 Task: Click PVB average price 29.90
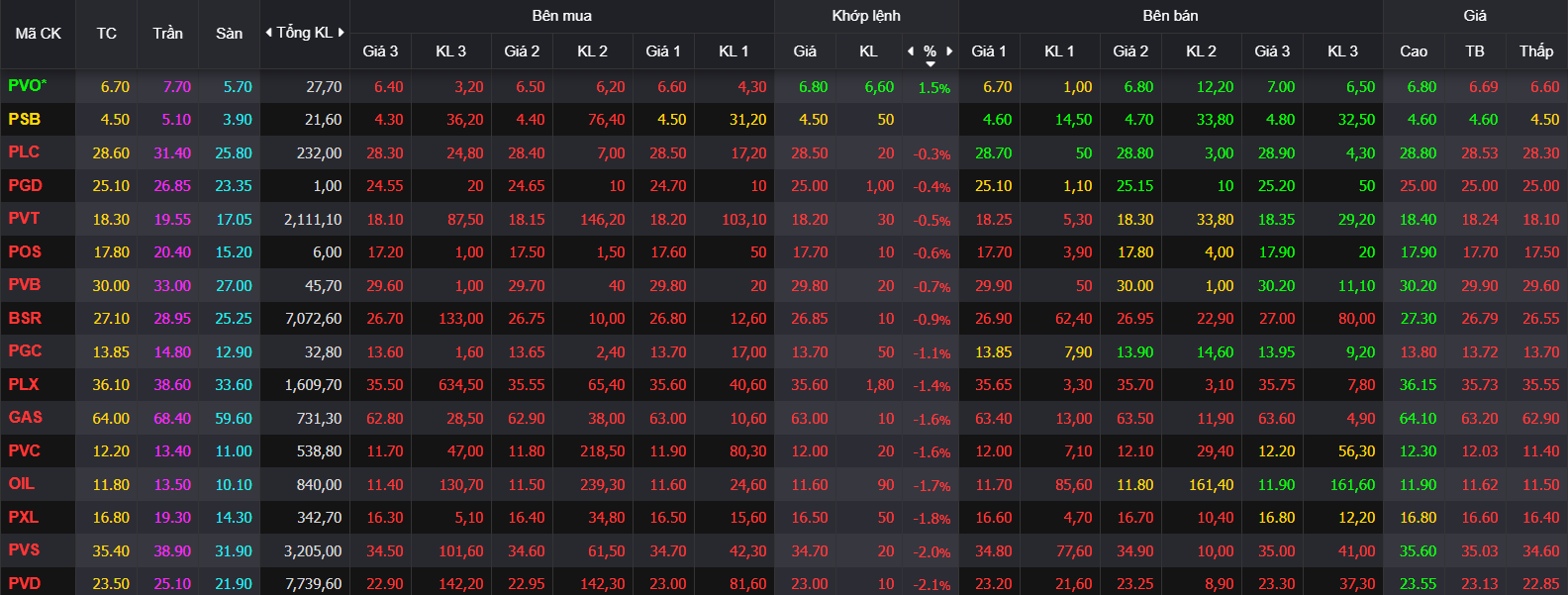pyautogui.click(x=1480, y=286)
